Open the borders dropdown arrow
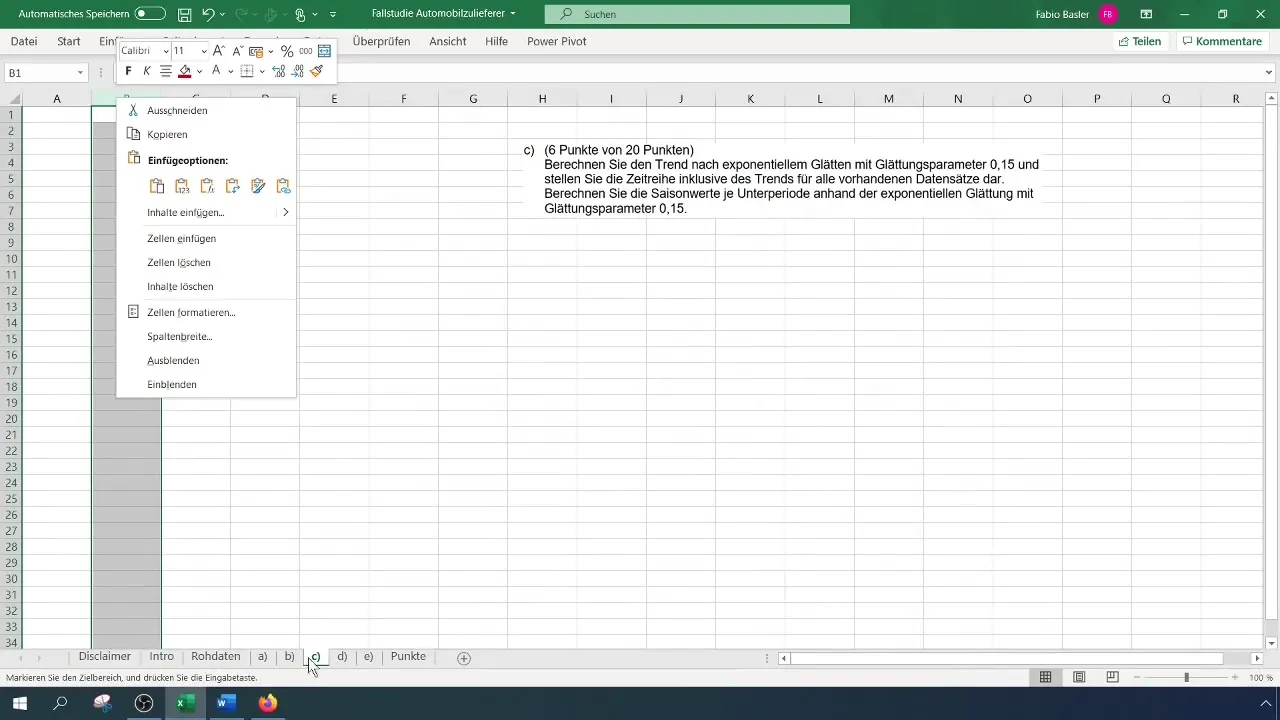This screenshot has width=1280, height=720. click(x=262, y=71)
